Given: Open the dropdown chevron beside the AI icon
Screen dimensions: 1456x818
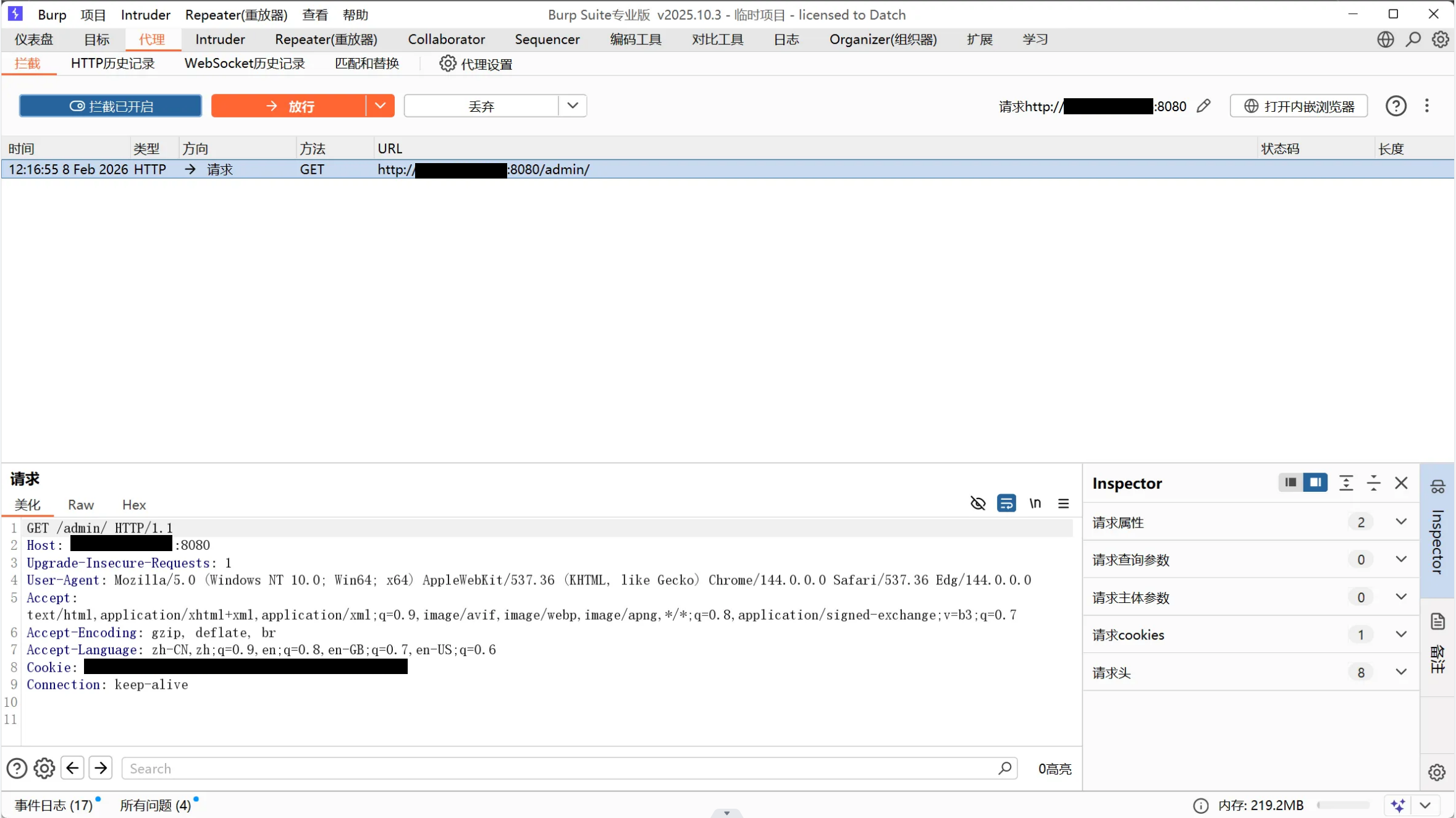Looking at the screenshot, I should tap(1425, 806).
